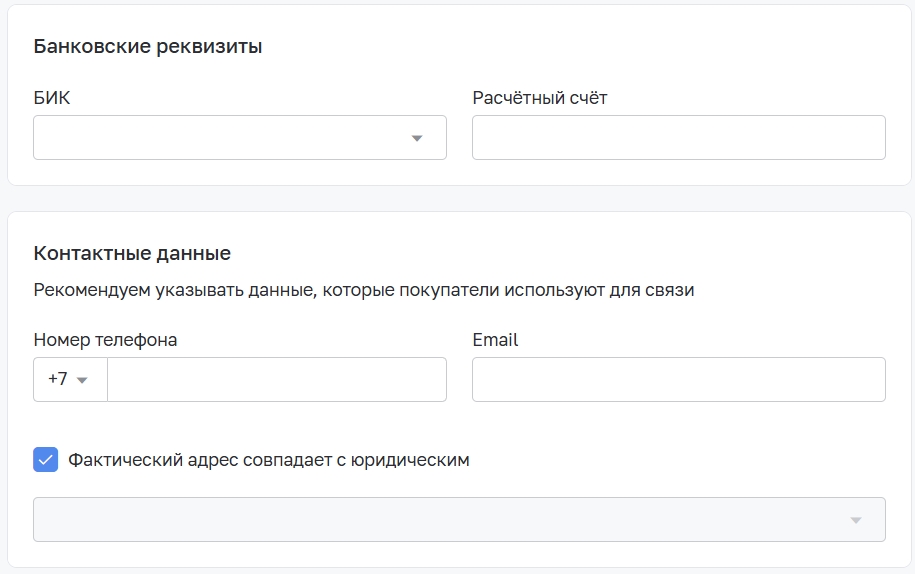Click the Банковские реквизиты section heading
Screen dimensions: 915x574
point(148,46)
